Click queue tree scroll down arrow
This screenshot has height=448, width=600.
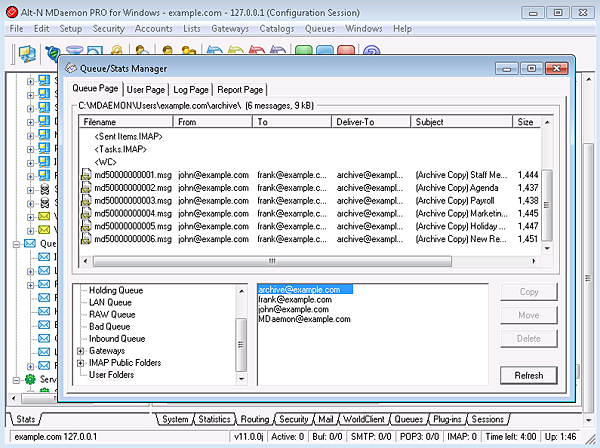pyautogui.click(x=241, y=379)
